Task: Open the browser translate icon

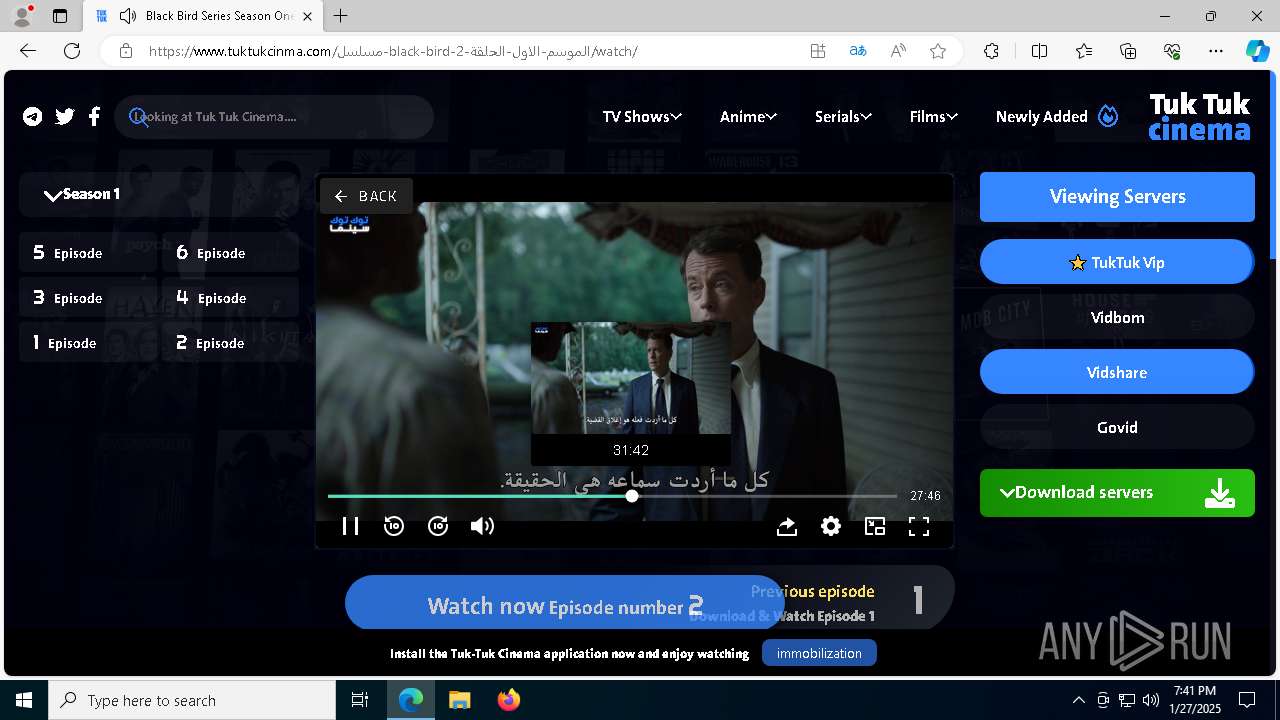Action: click(x=857, y=51)
